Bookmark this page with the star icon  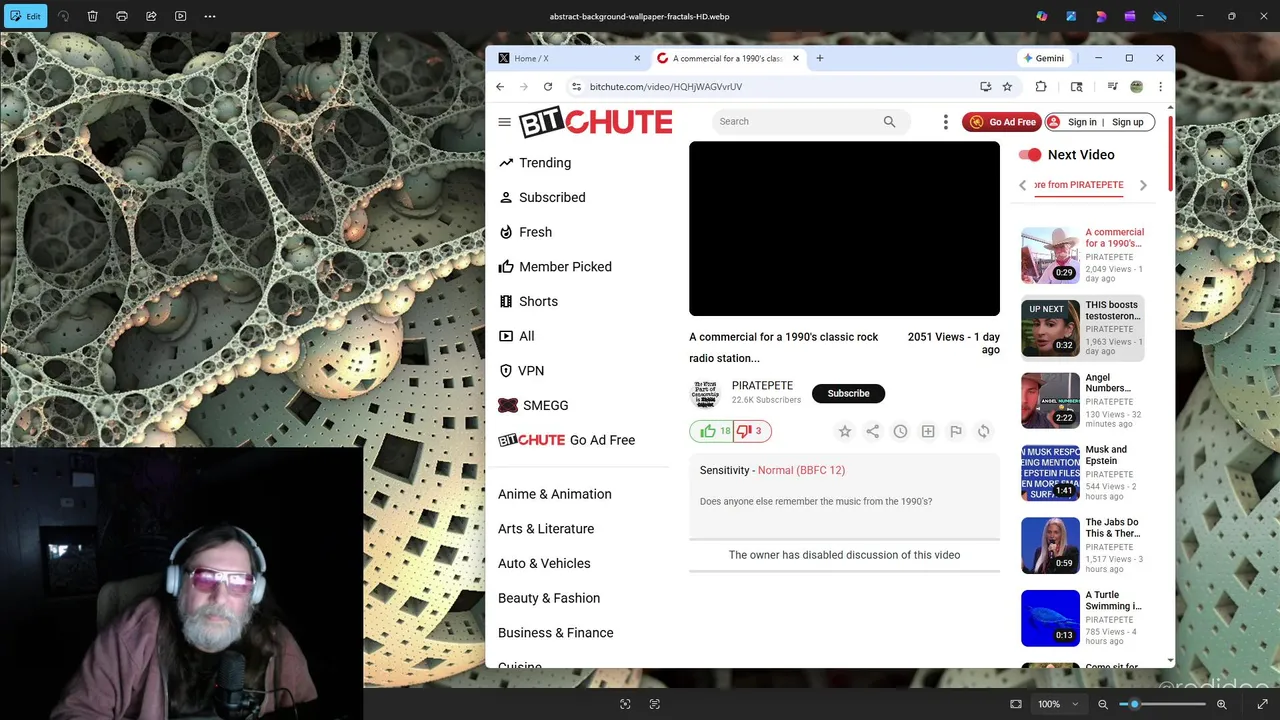[x=1007, y=87]
